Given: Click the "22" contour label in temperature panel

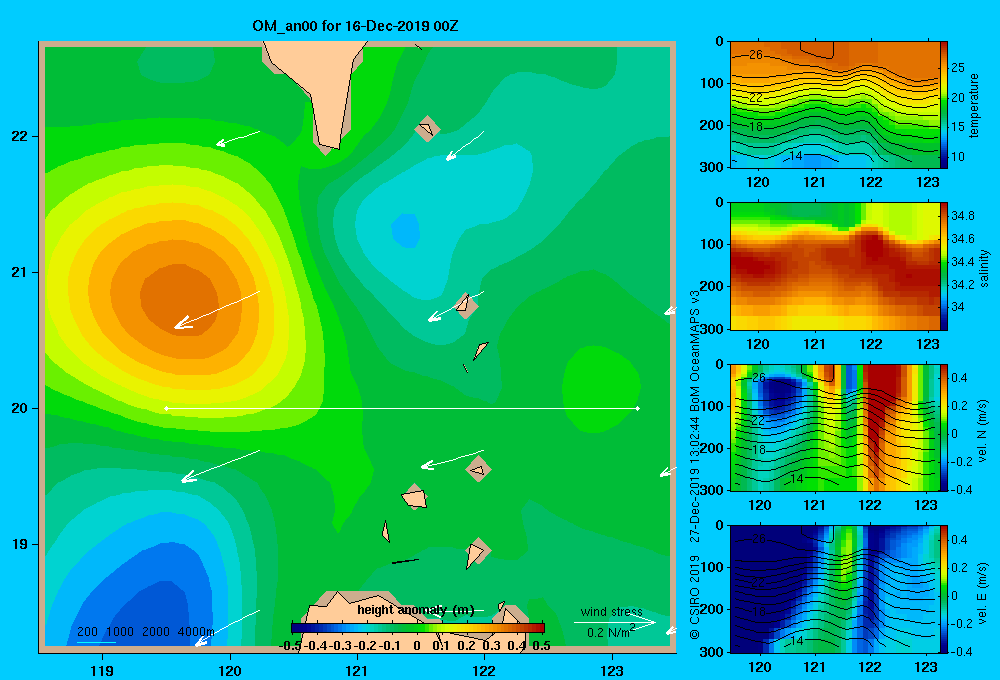Looking at the screenshot, I should click(x=756, y=98).
